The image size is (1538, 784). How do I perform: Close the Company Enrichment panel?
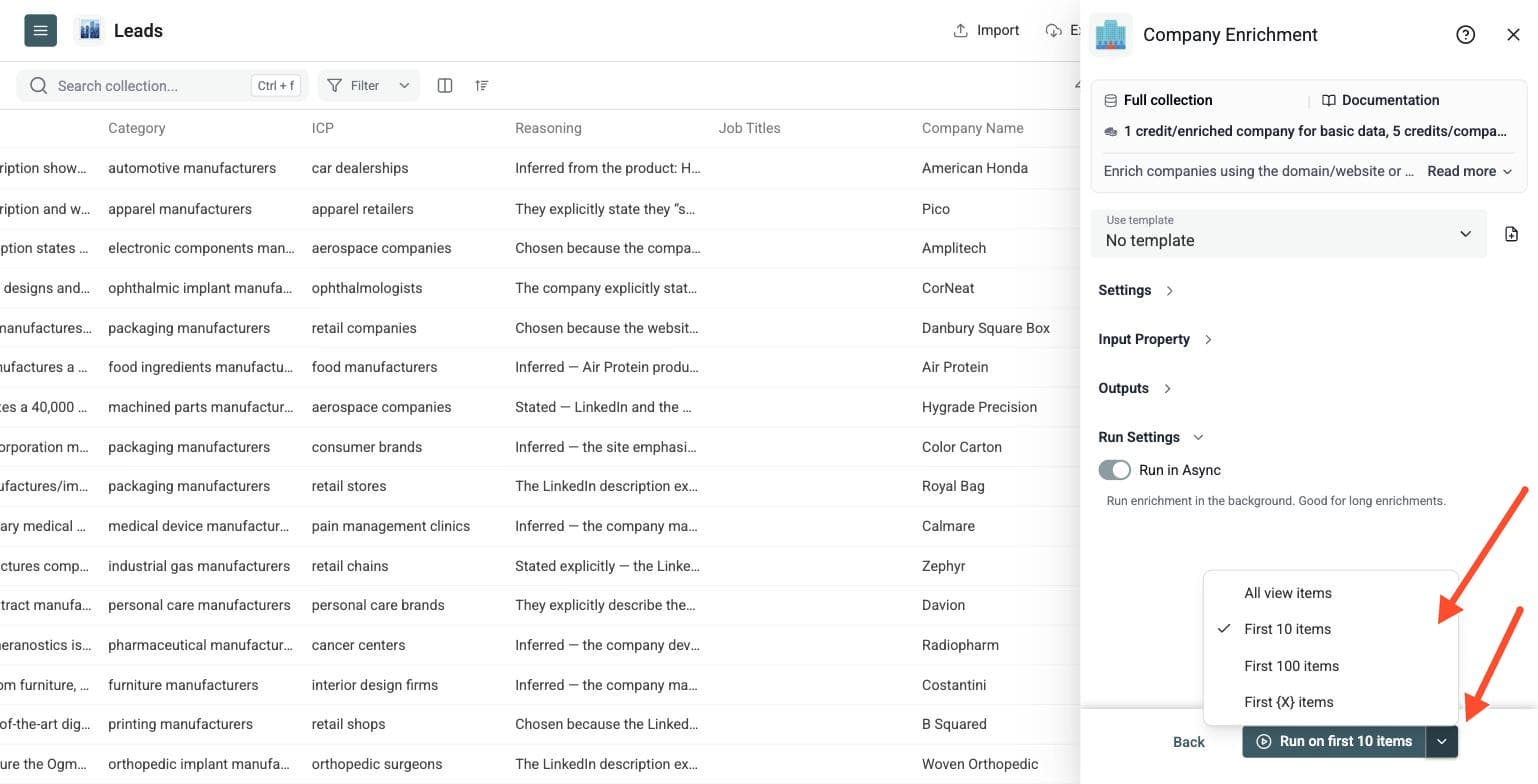pyautogui.click(x=1513, y=35)
